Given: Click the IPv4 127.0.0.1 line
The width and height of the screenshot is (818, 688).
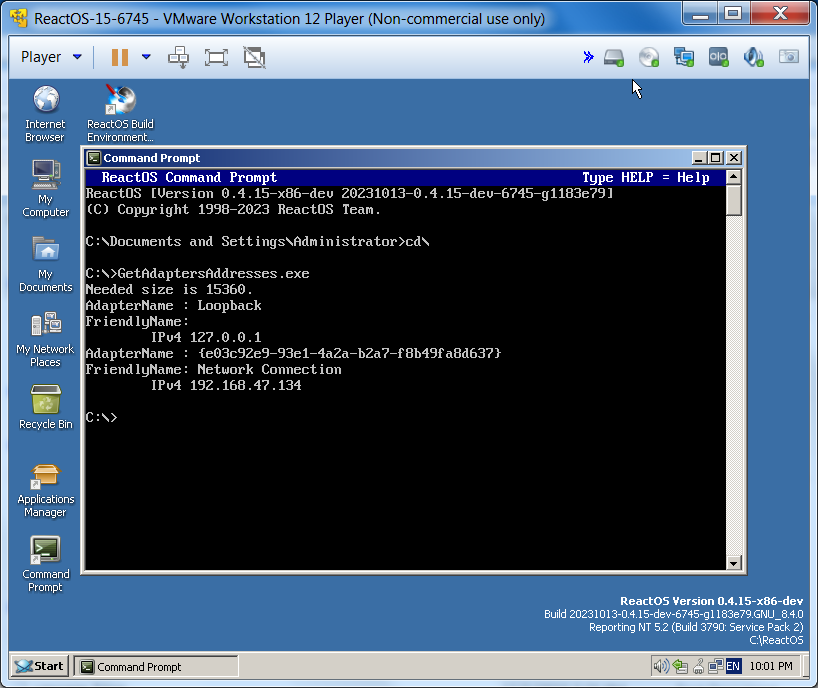Looking at the screenshot, I should pos(206,337).
